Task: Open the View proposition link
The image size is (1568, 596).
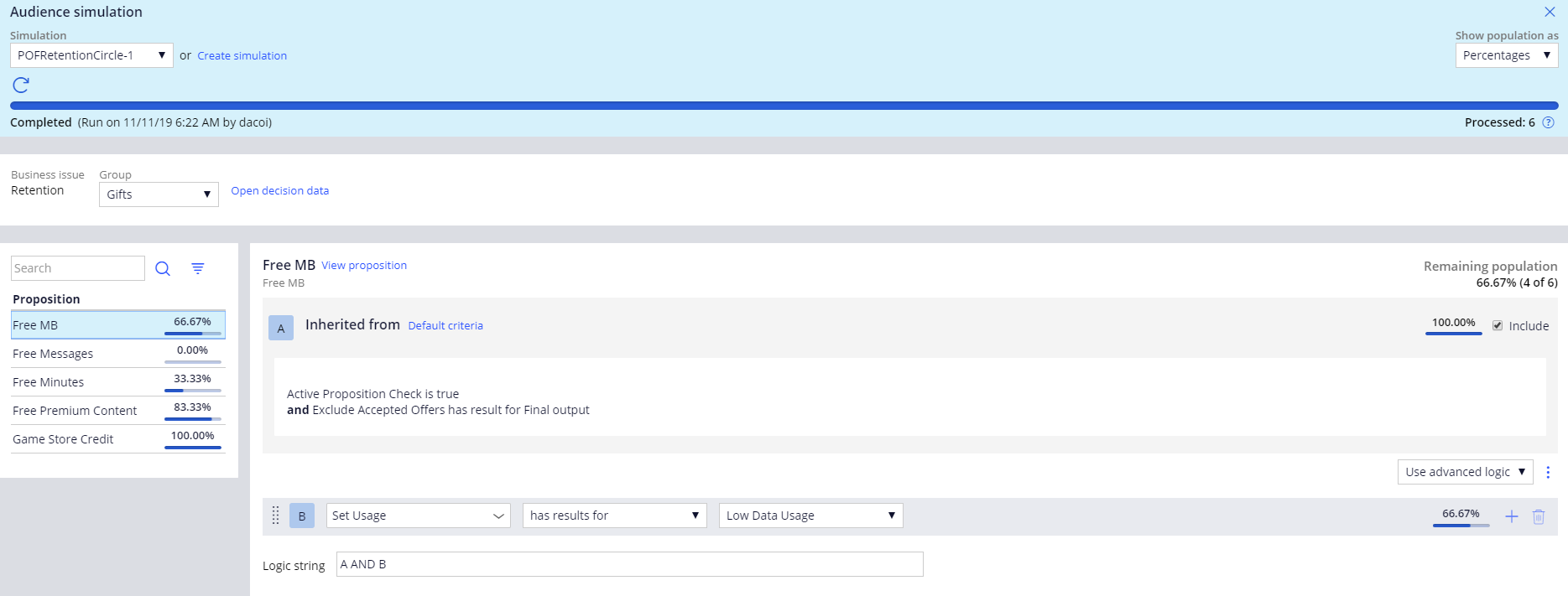Action: point(364,266)
